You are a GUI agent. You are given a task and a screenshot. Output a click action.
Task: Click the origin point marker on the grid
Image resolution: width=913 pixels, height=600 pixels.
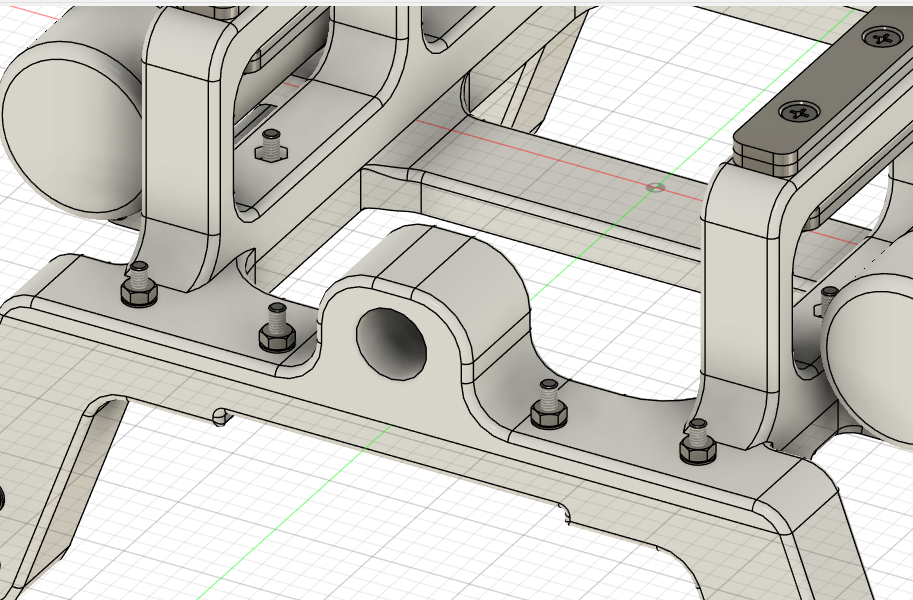(x=656, y=187)
